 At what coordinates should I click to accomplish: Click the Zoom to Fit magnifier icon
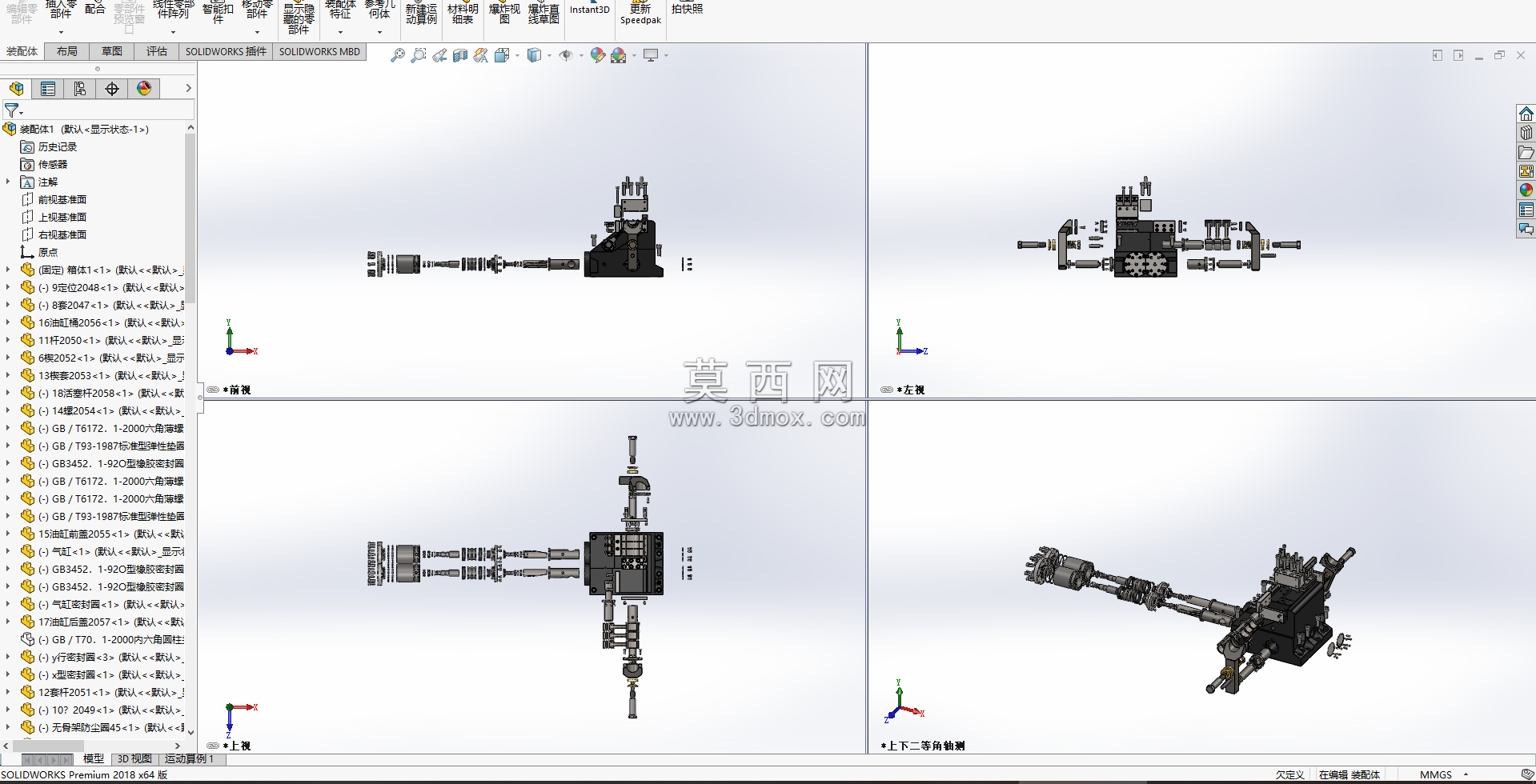click(397, 55)
